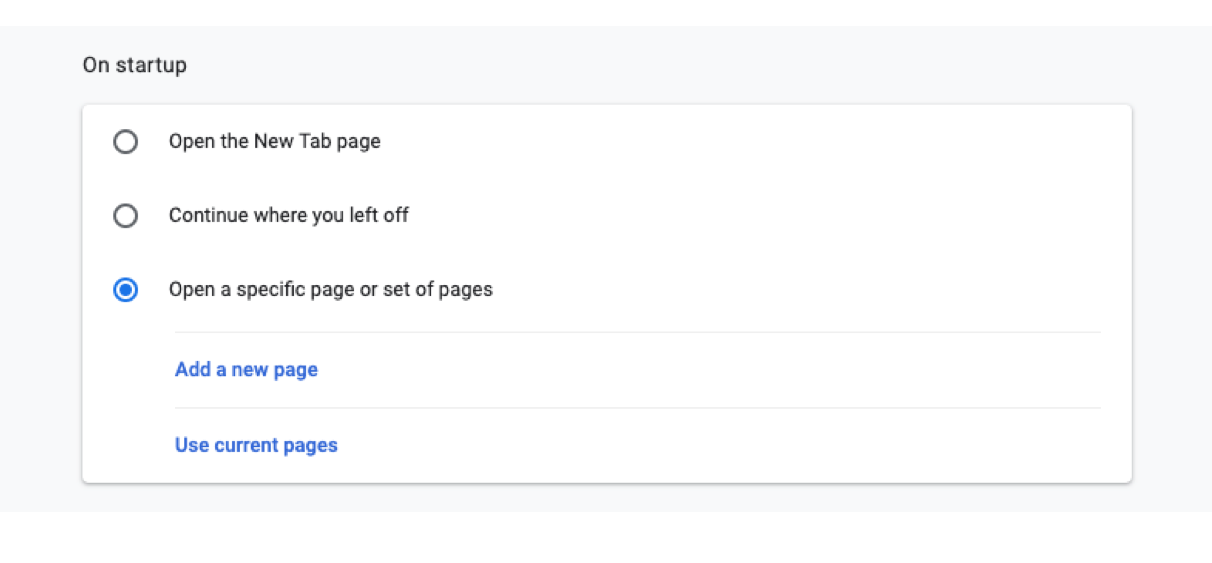
Task: Add a new startup page
Action: coord(246,369)
